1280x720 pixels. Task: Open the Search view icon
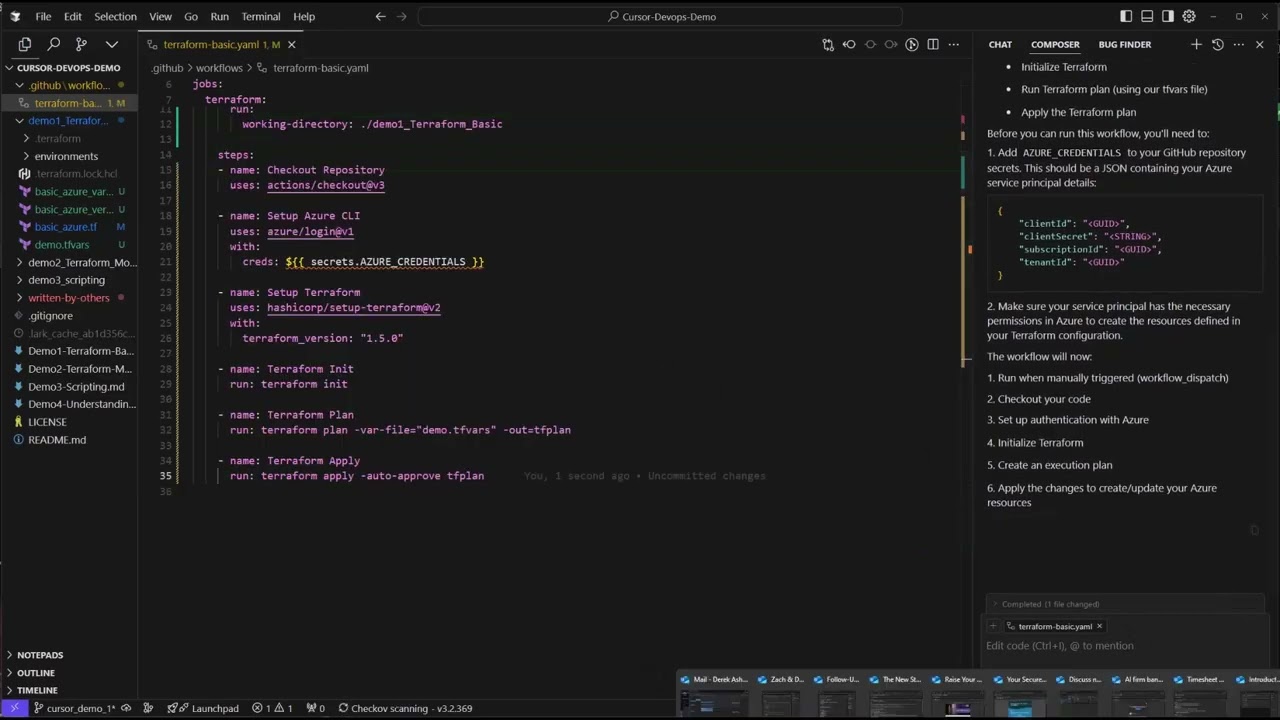[54, 44]
